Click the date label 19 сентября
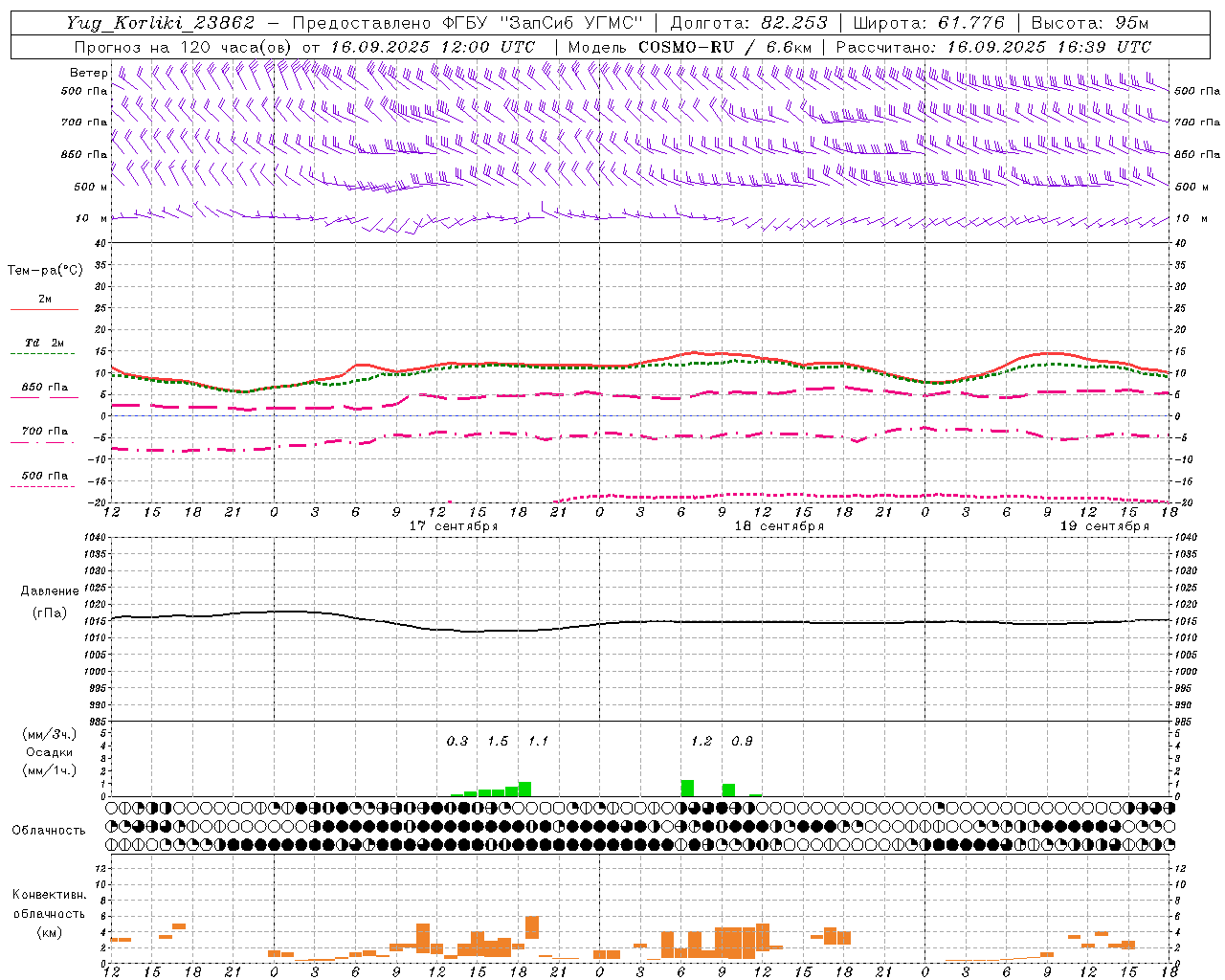This screenshot has width=1225, height=980. pos(1104,526)
